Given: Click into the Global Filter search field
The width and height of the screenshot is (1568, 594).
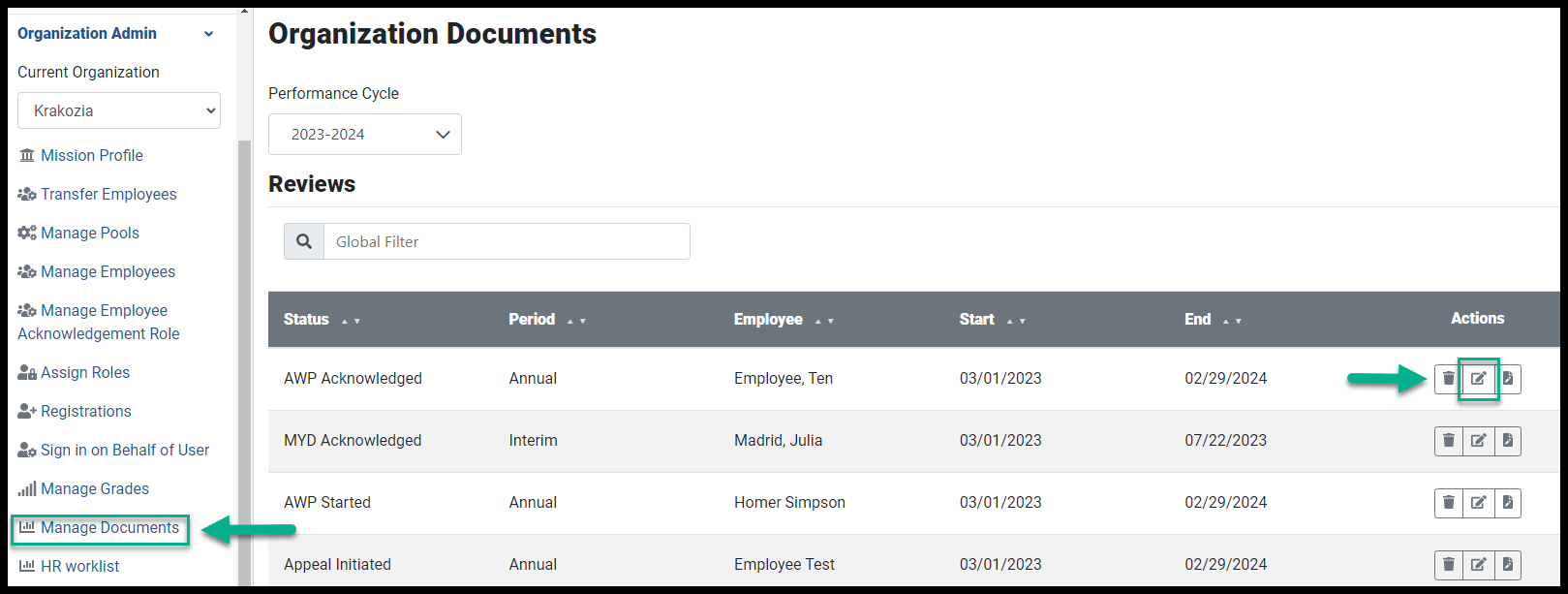Looking at the screenshot, I should (507, 241).
